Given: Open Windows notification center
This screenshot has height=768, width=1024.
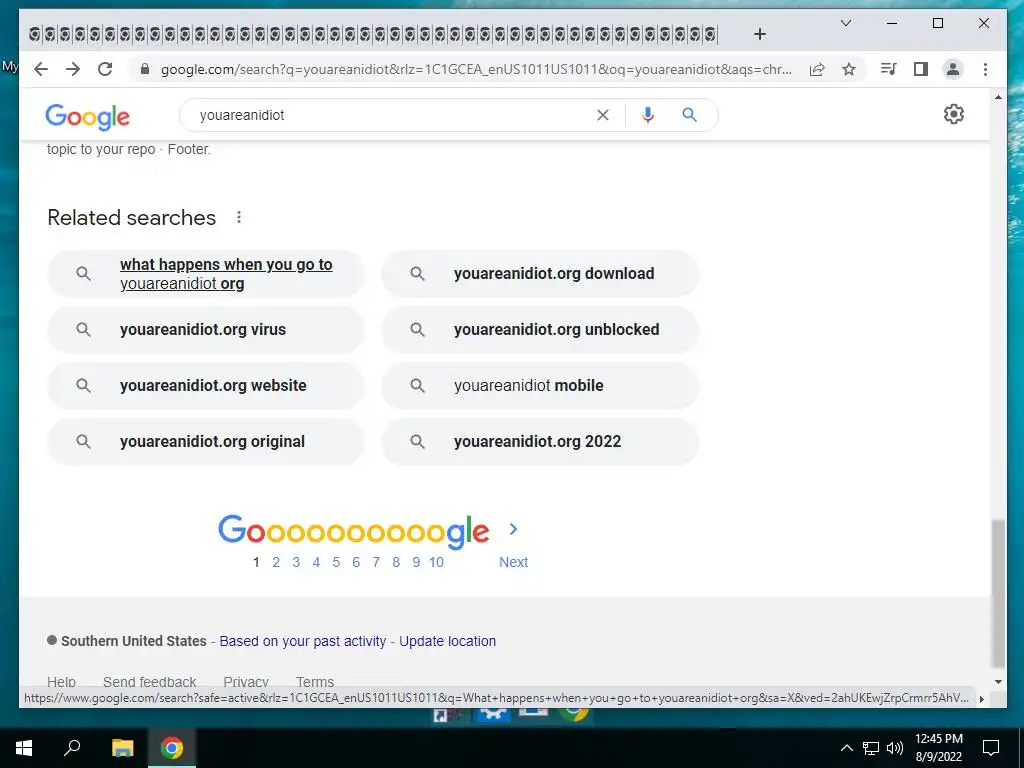Looking at the screenshot, I should click(991, 748).
